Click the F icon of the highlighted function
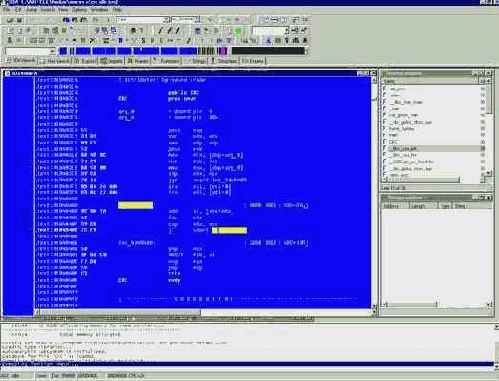499x381 pixels. click(384, 148)
